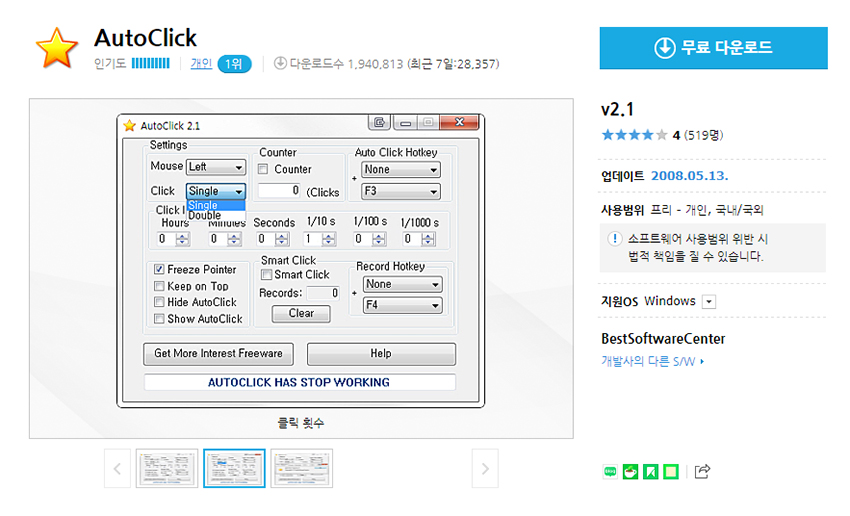Image resolution: width=850 pixels, height=516 pixels.
Task: Show previous screenshot thumbnails arrow
Action: coord(117,468)
